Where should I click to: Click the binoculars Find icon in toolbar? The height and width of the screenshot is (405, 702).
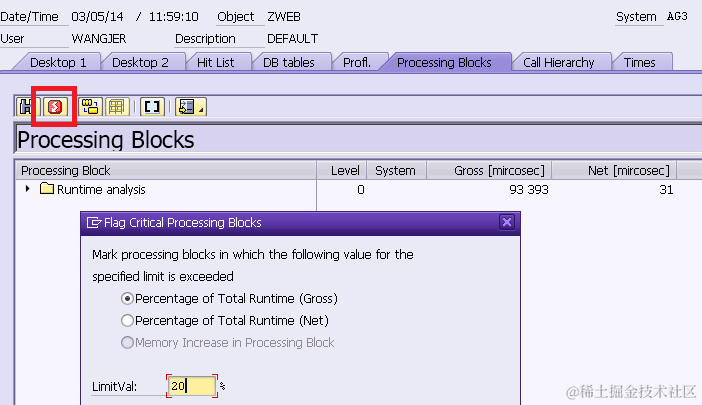[x=26, y=107]
